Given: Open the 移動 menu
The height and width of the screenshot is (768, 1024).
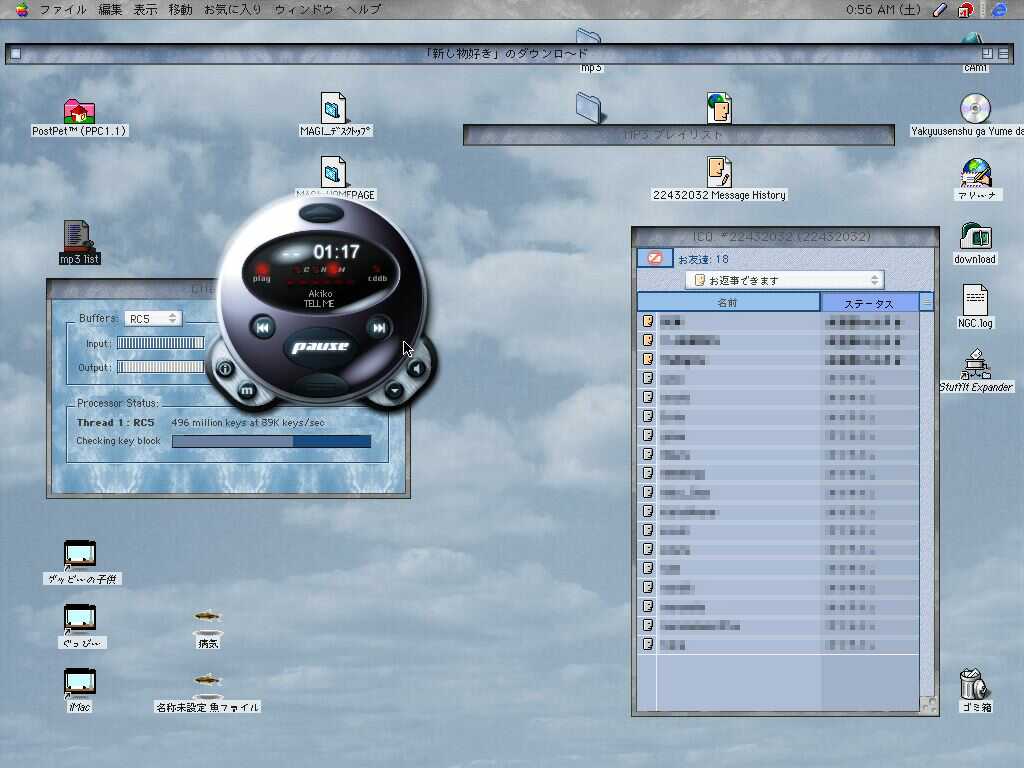Looking at the screenshot, I should click(180, 9).
